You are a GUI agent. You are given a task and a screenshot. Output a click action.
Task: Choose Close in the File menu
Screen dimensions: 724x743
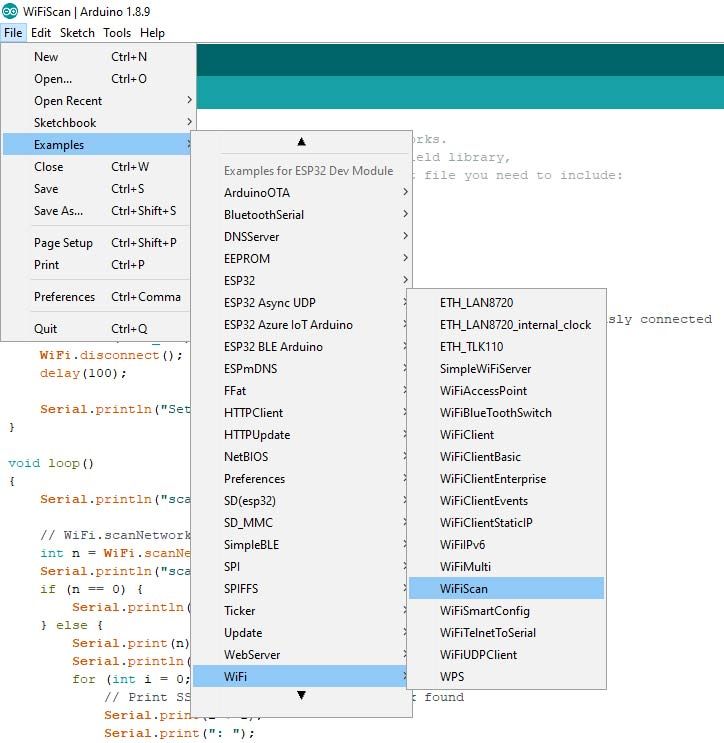tap(97, 167)
